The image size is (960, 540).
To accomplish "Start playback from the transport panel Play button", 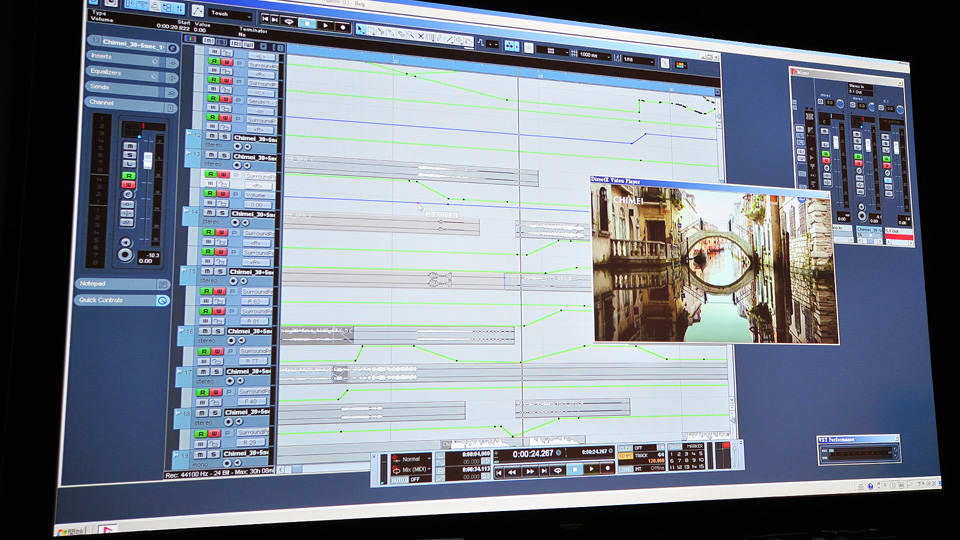I will click(591, 469).
